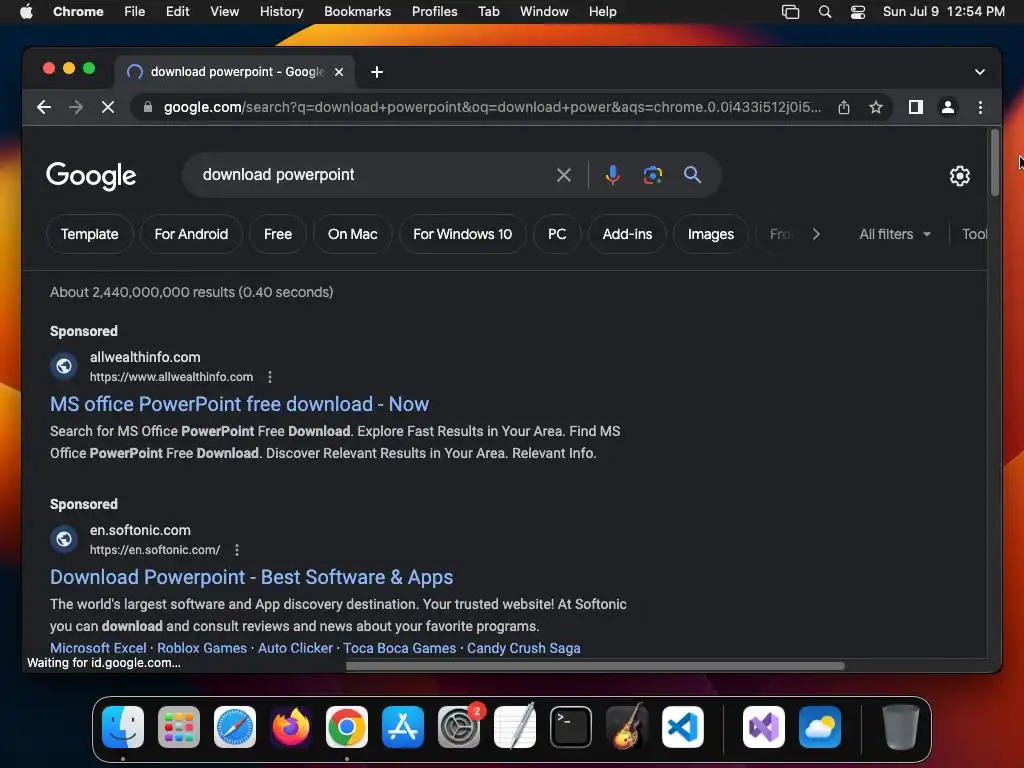
Task: Focus the Chrome address bar URL
Action: pyautogui.click(x=493, y=107)
